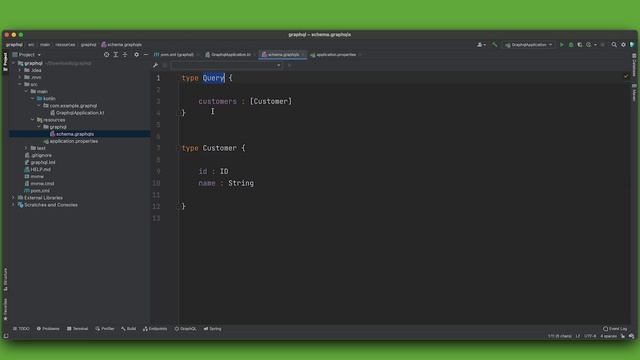640x360 pixels.
Task: Click the resources breadcrumb in navigation bar
Action: (x=65, y=44)
